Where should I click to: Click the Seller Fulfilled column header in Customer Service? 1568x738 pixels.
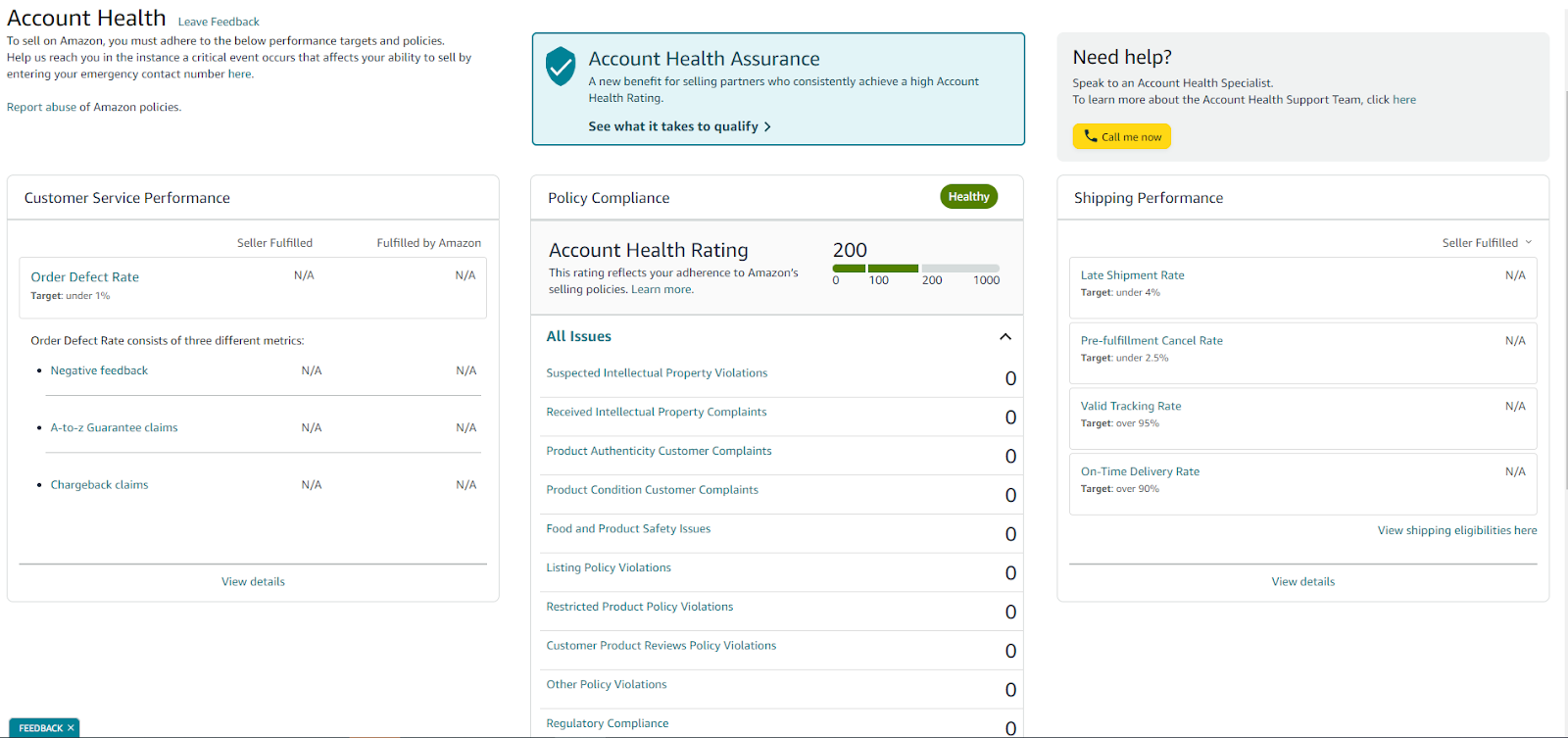[274, 243]
